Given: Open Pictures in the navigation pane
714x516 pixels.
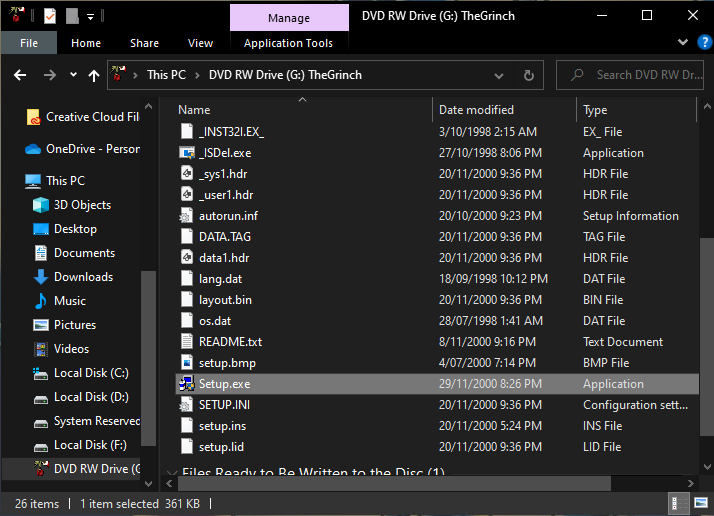Looking at the screenshot, I should click(65, 325).
